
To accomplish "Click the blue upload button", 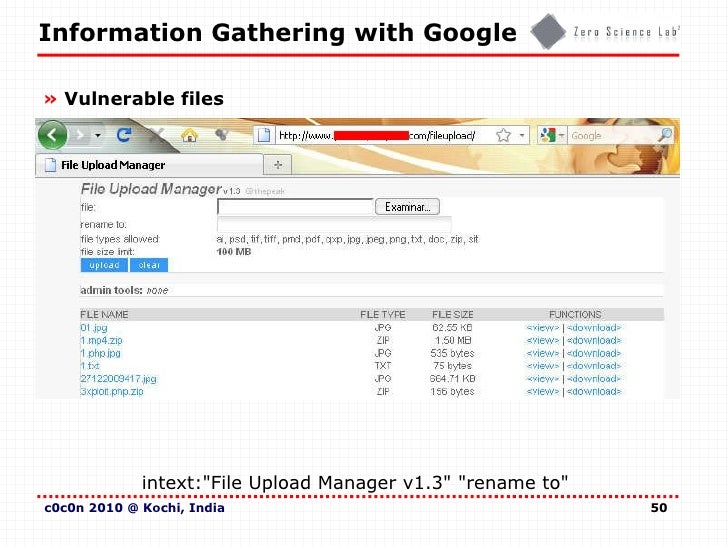I will [104, 265].
